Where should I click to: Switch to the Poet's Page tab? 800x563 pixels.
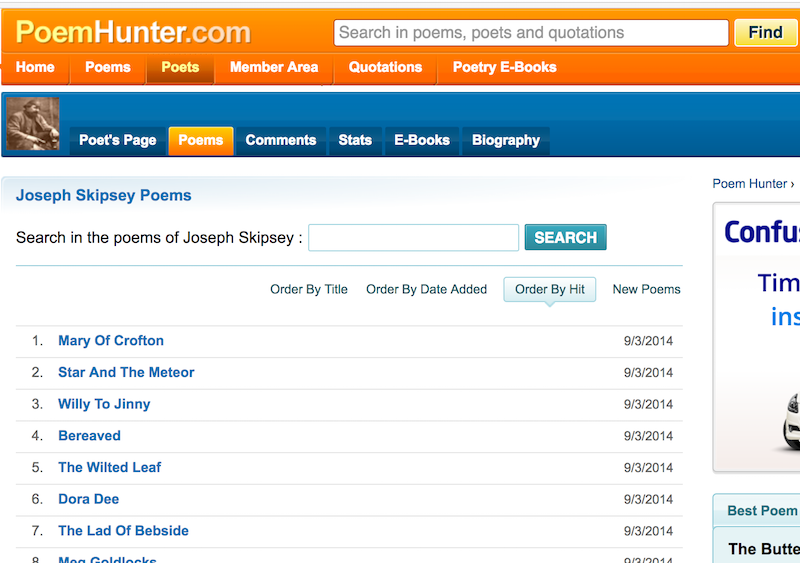point(117,140)
